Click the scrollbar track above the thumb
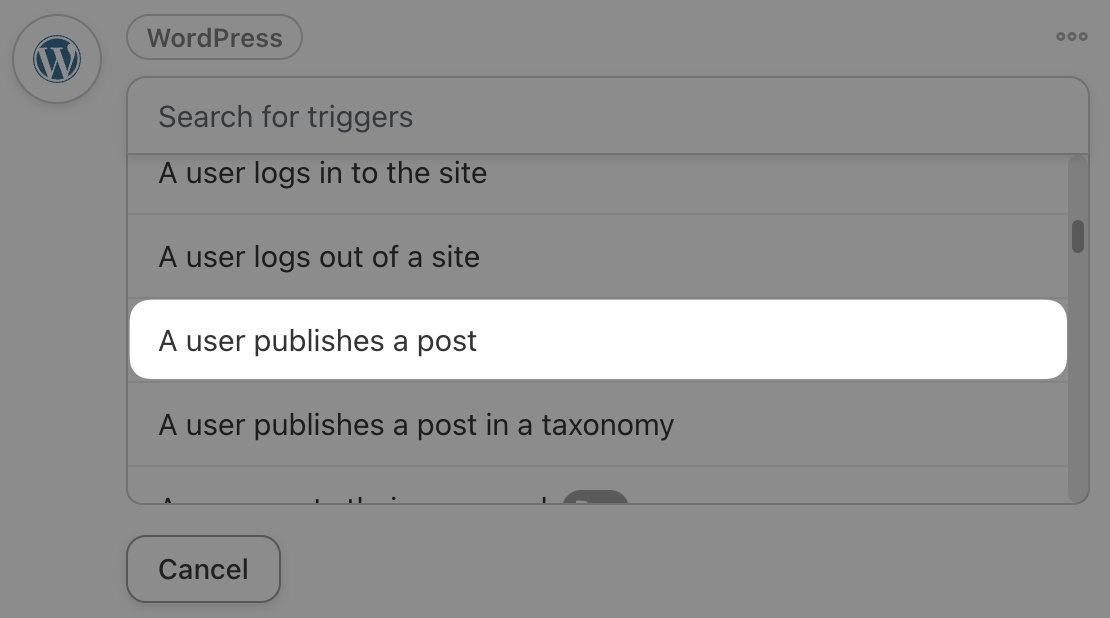This screenshot has width=1110, height=618. click(1077, 188)
